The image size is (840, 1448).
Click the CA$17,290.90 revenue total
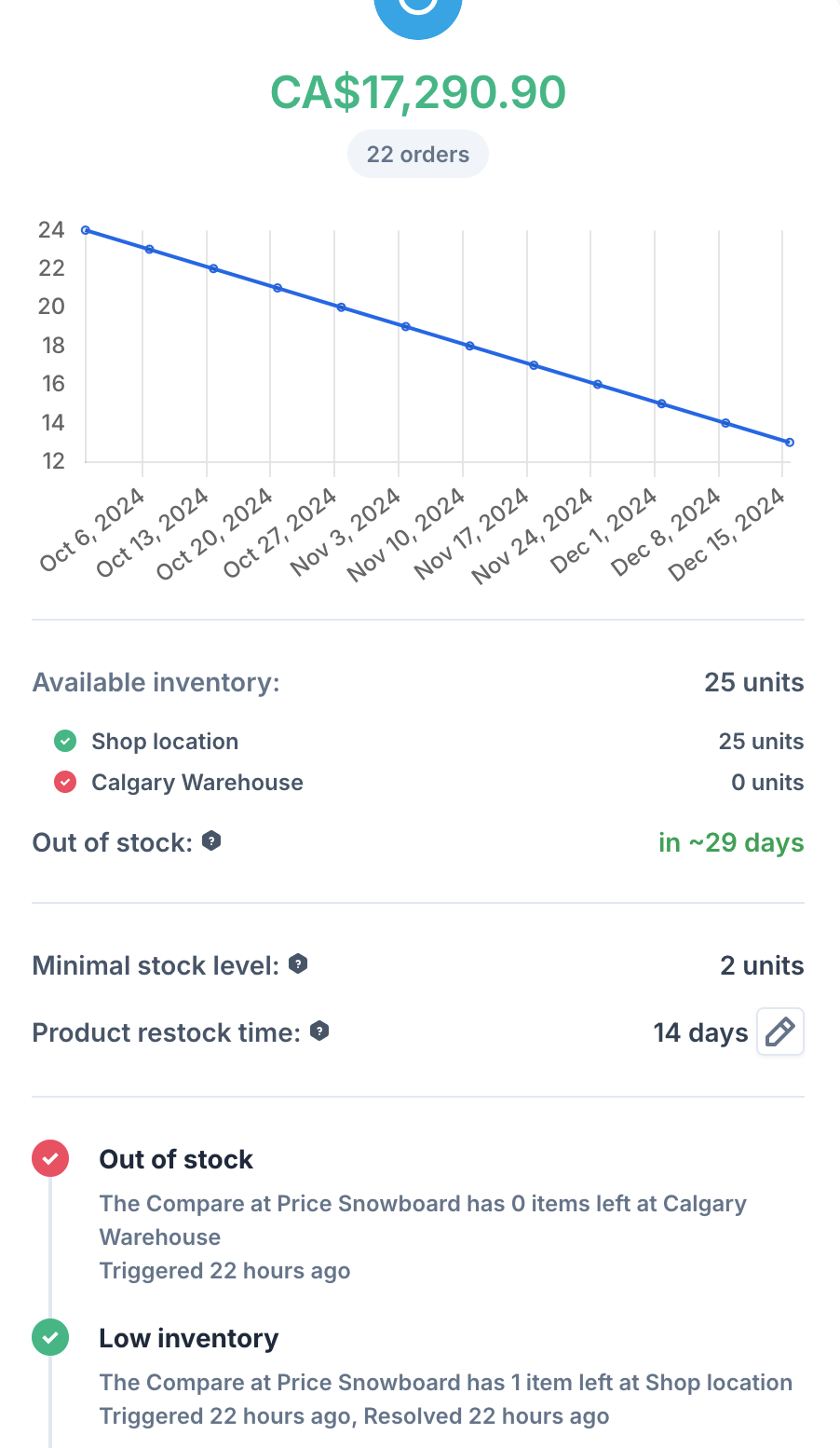(x=418, y=92)
